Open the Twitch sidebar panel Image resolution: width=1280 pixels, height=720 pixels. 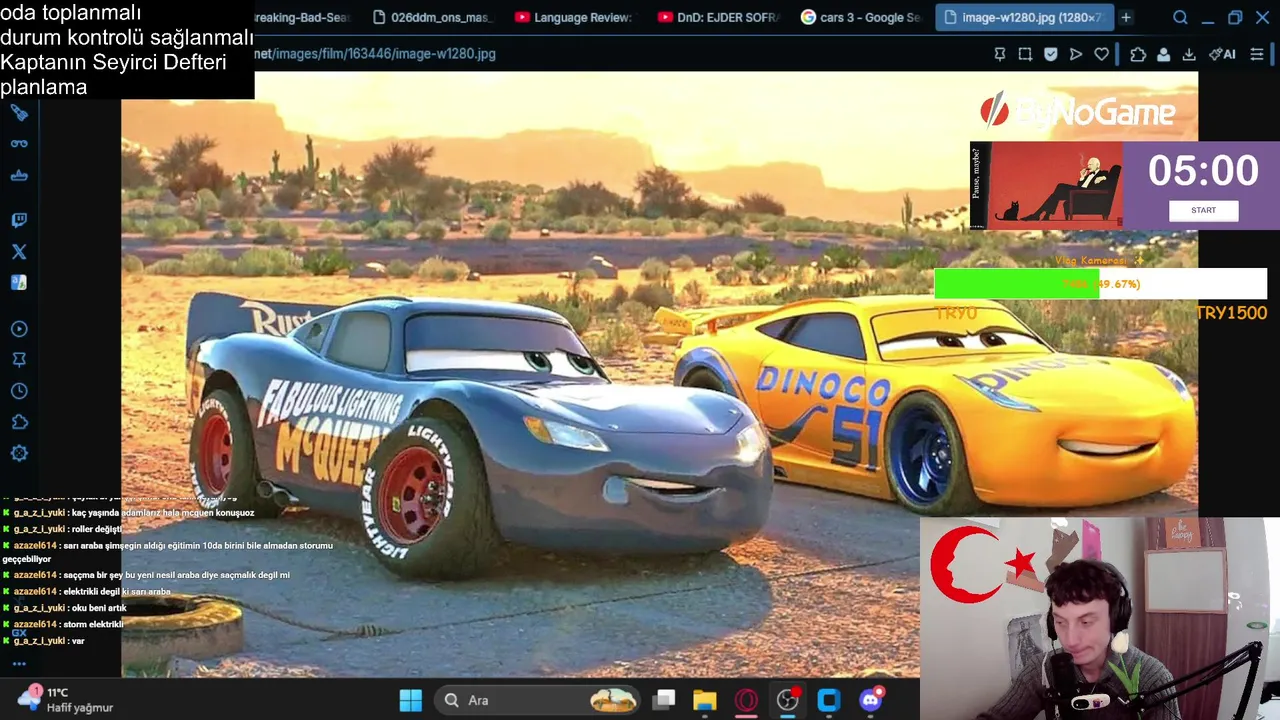(x=19, y=220)
